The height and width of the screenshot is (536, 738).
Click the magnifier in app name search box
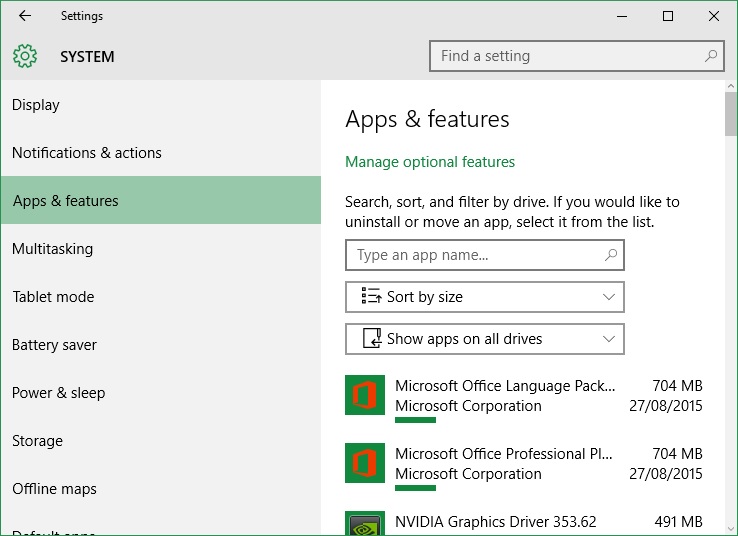coord(611,255)
